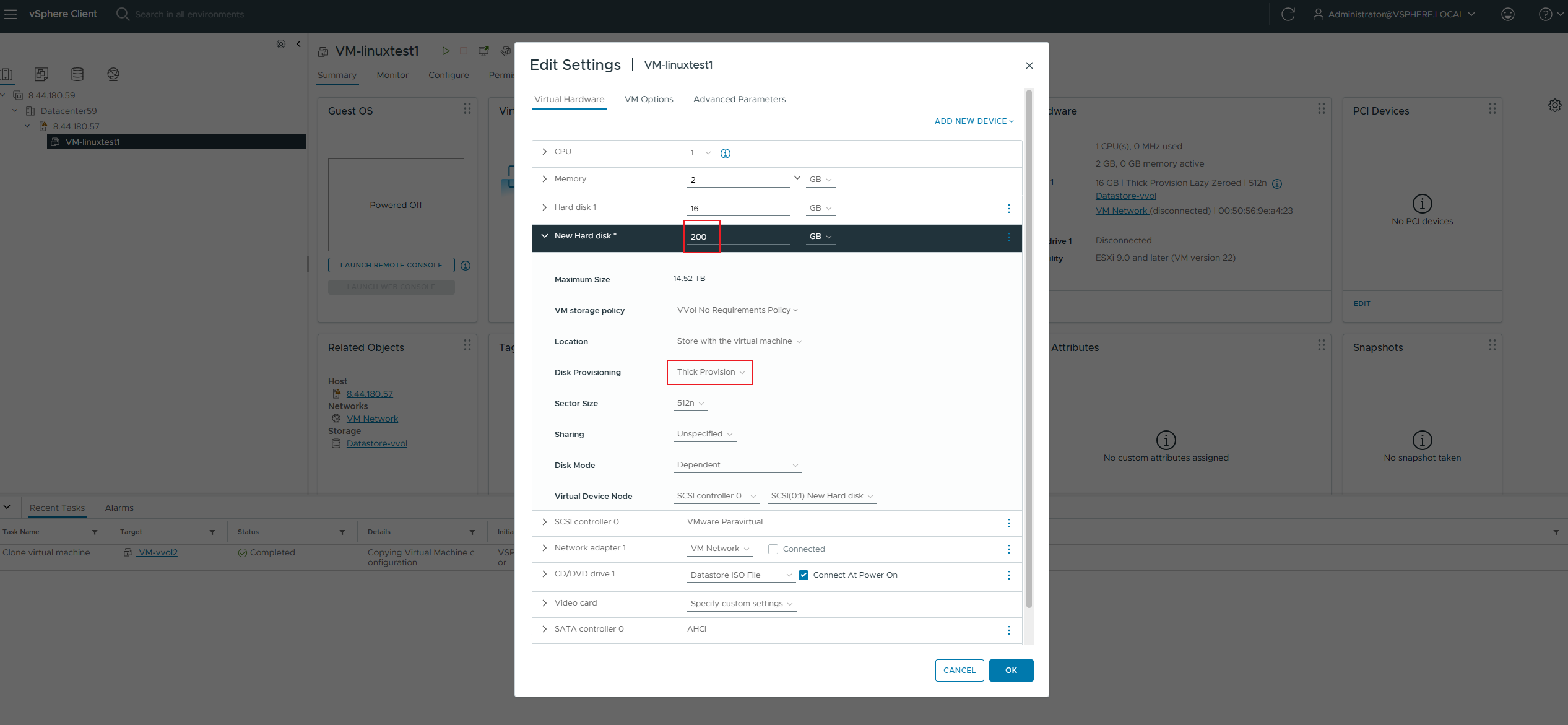Enable Network adapter 1 Connected checkbox

pos(773,549)
